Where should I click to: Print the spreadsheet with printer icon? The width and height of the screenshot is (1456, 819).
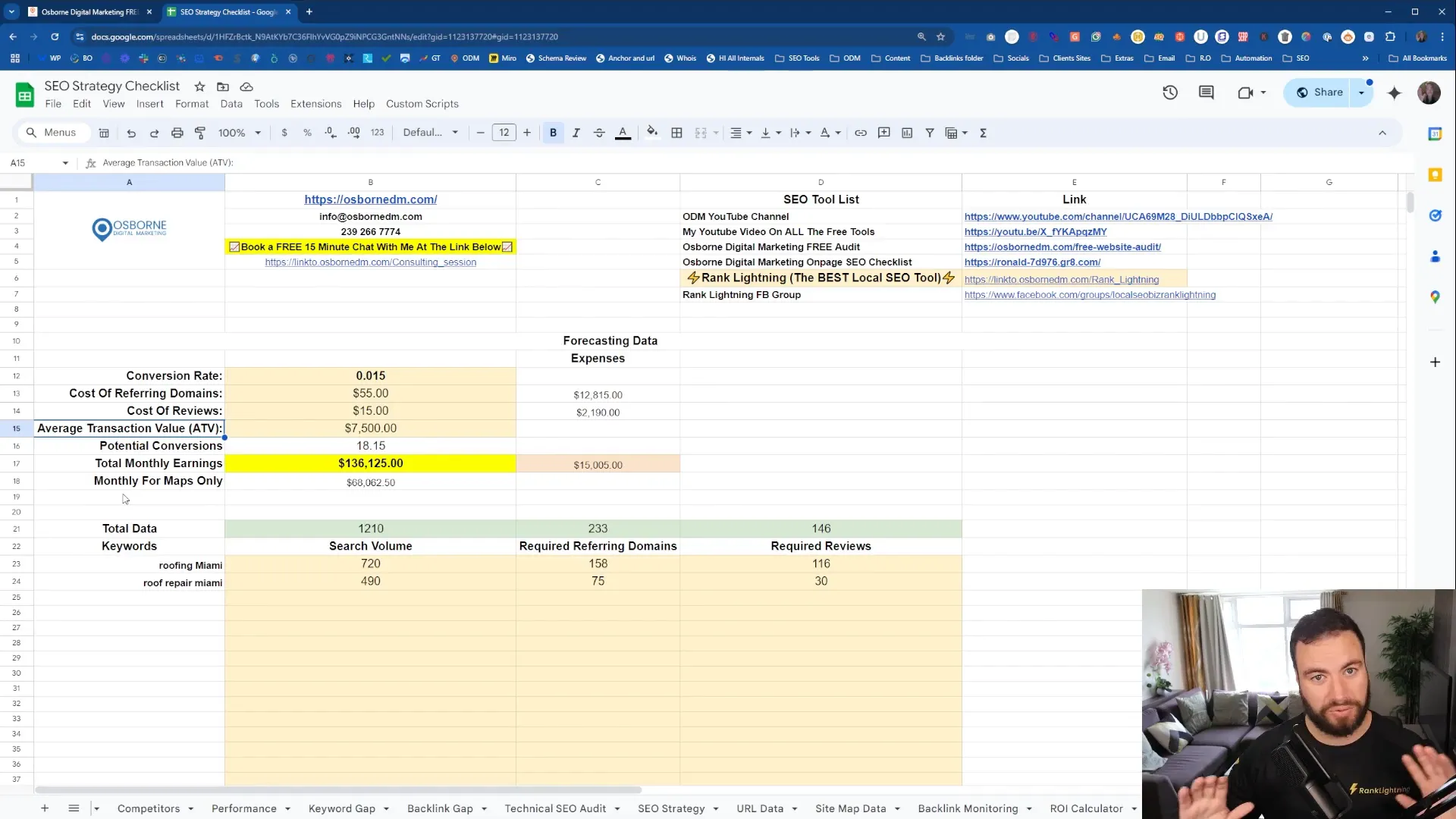177,133
